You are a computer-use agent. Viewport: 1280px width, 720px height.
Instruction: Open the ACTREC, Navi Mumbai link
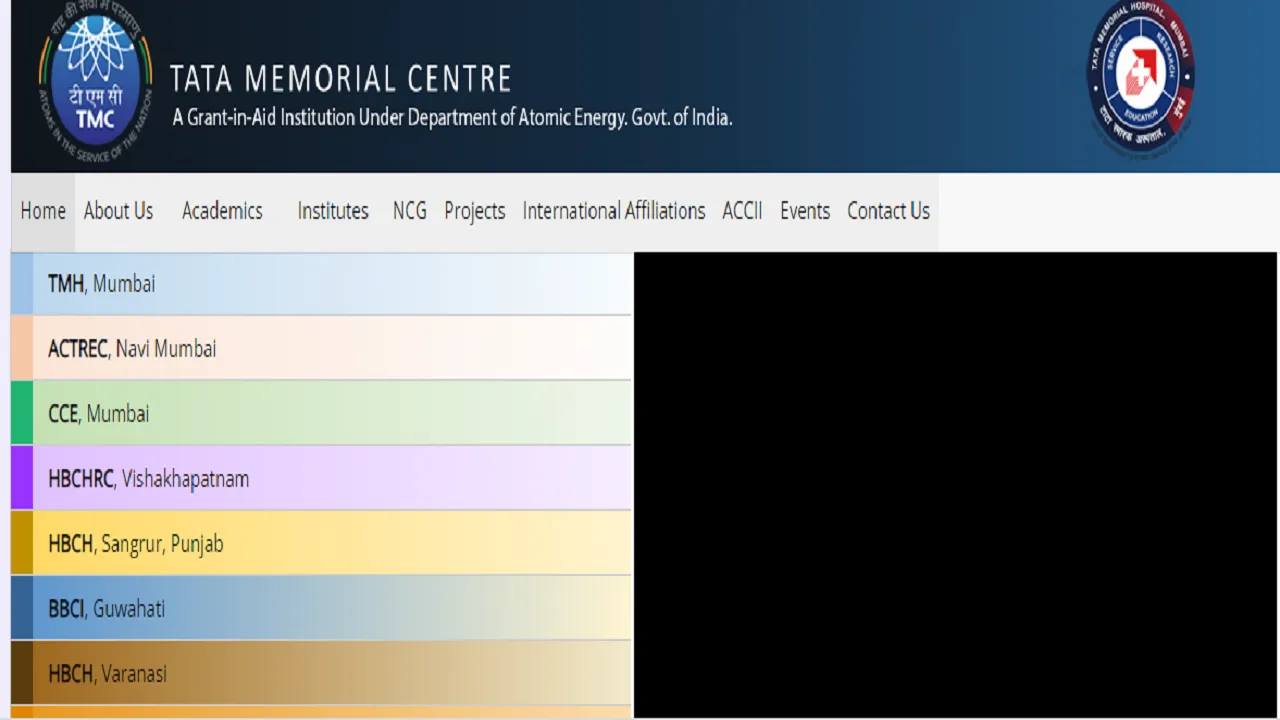click(321, 349)
